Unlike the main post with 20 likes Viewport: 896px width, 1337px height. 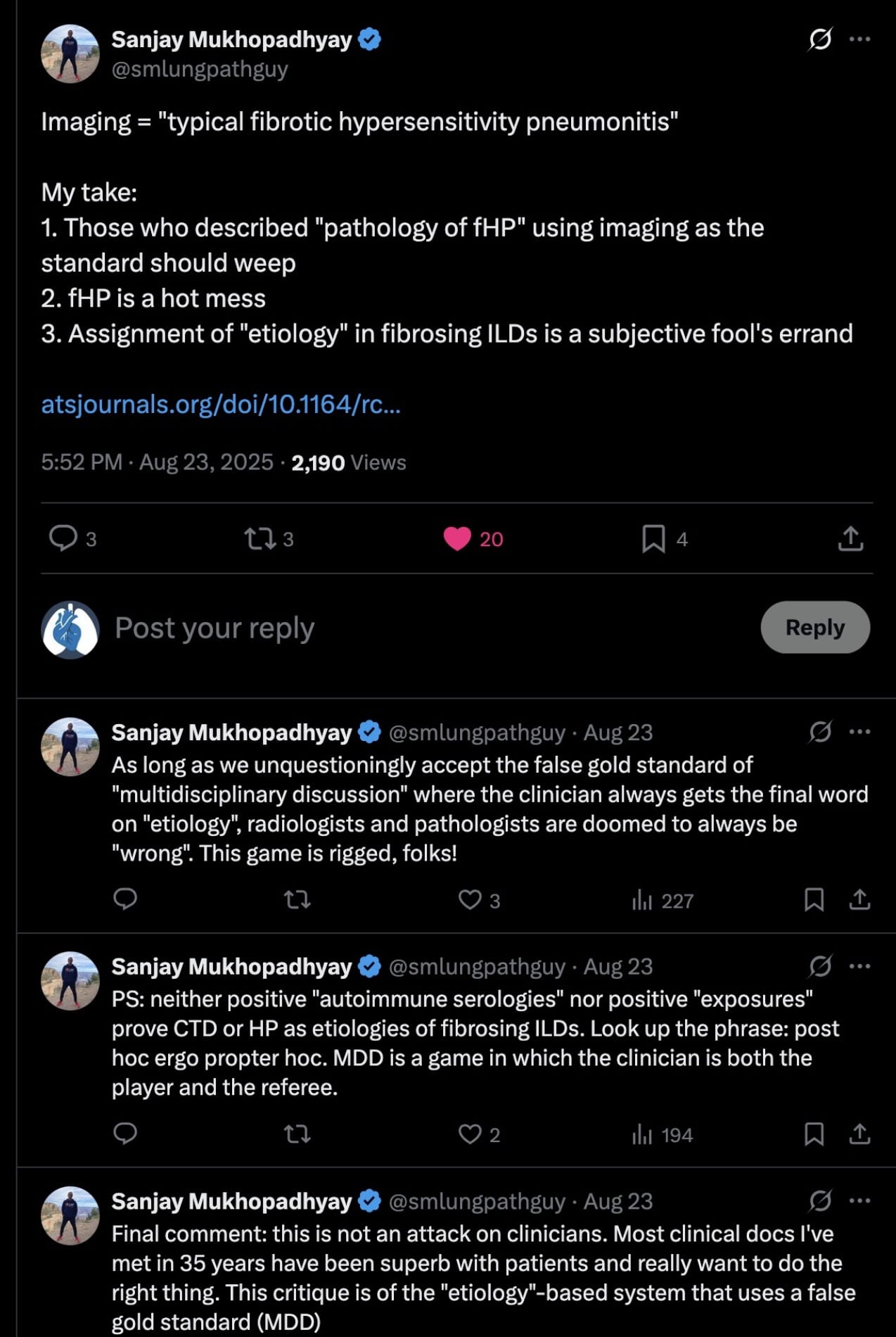(458, 539)
